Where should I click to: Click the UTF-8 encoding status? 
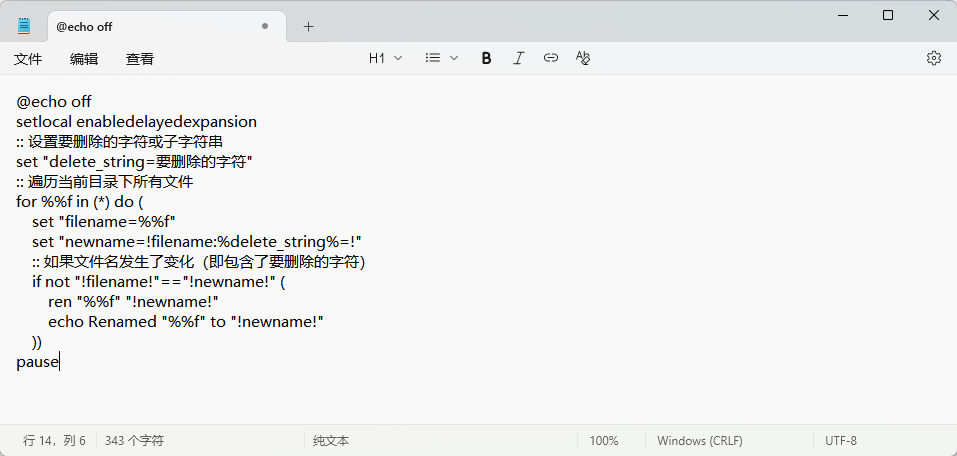coord(840,441)
